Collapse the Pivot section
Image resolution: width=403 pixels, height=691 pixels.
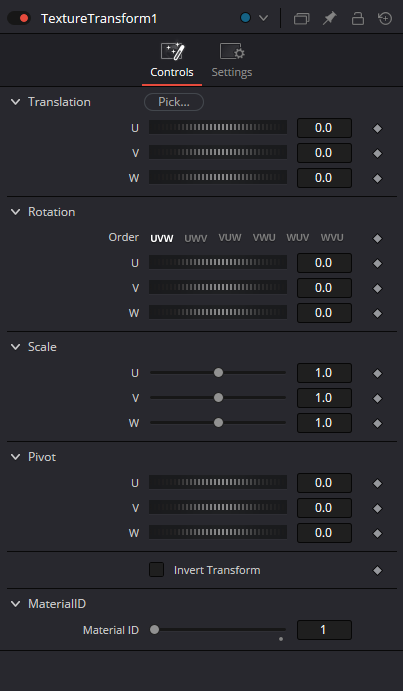pos(15,457)
